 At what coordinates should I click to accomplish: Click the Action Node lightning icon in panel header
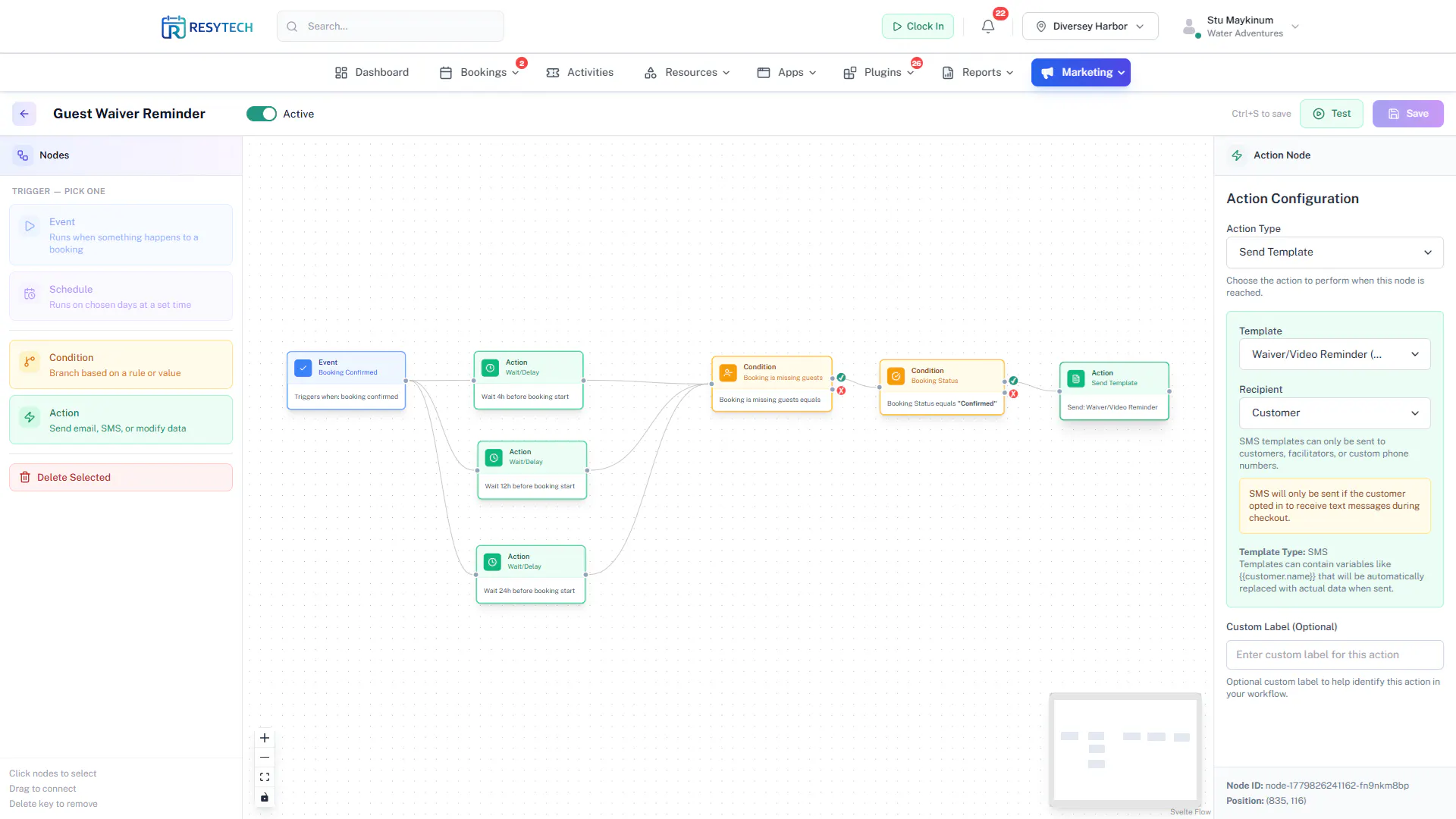(1237, 155)
